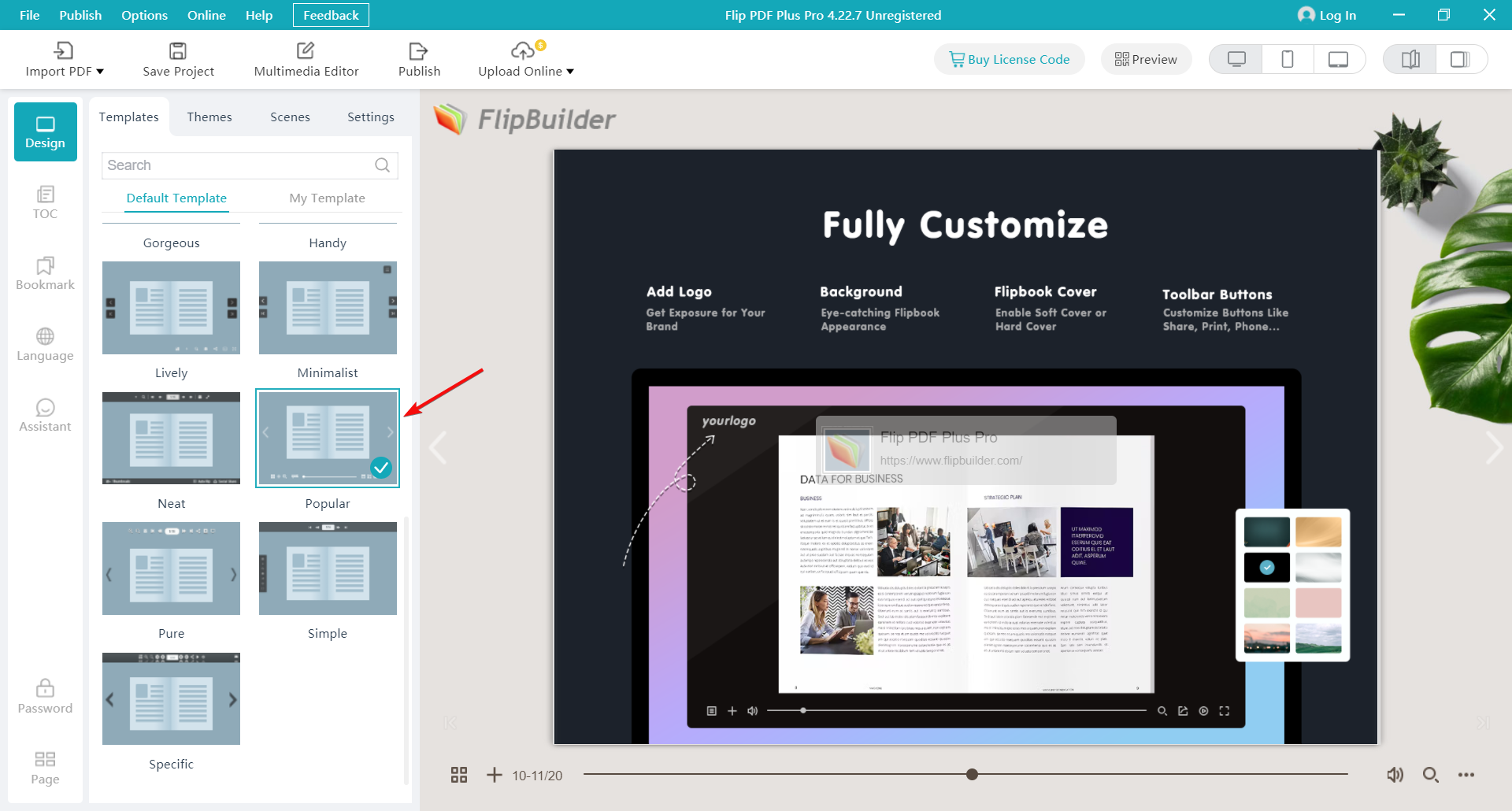Click Buy License Code button
The image size is (1512, 811).
tap(1009, 59)
